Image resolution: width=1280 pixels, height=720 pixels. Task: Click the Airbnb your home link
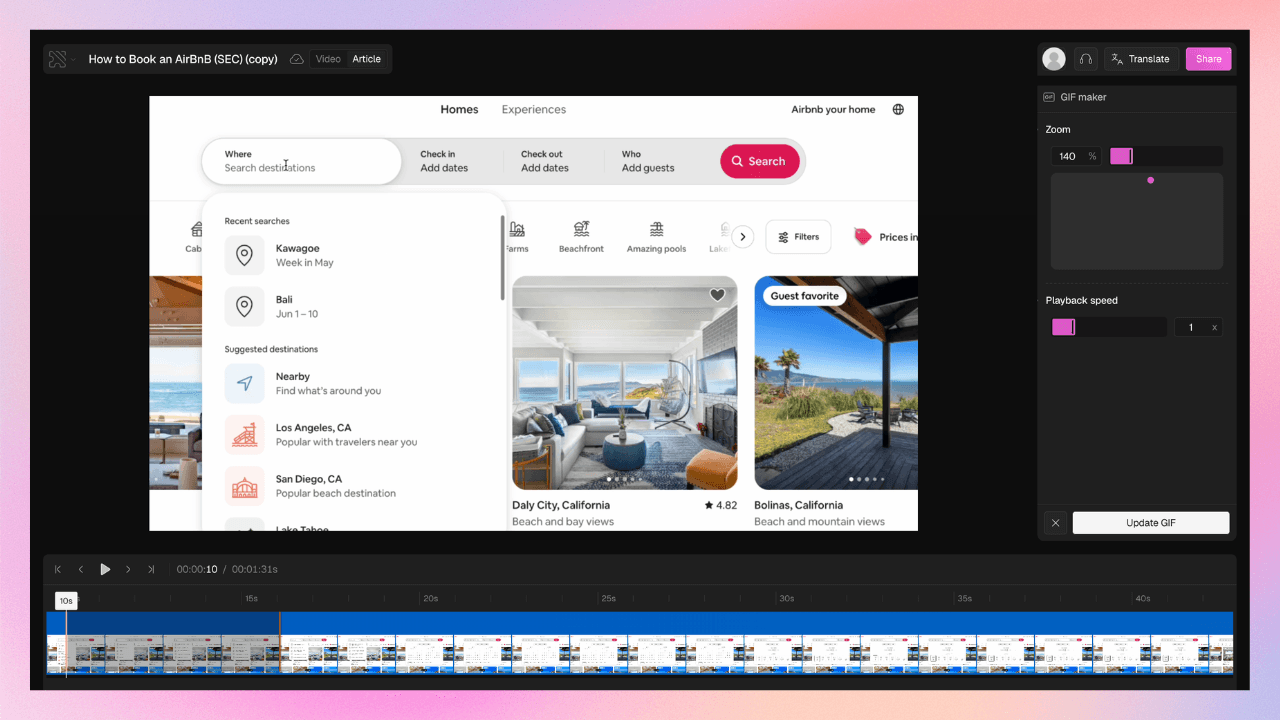[x=833, y=110]
